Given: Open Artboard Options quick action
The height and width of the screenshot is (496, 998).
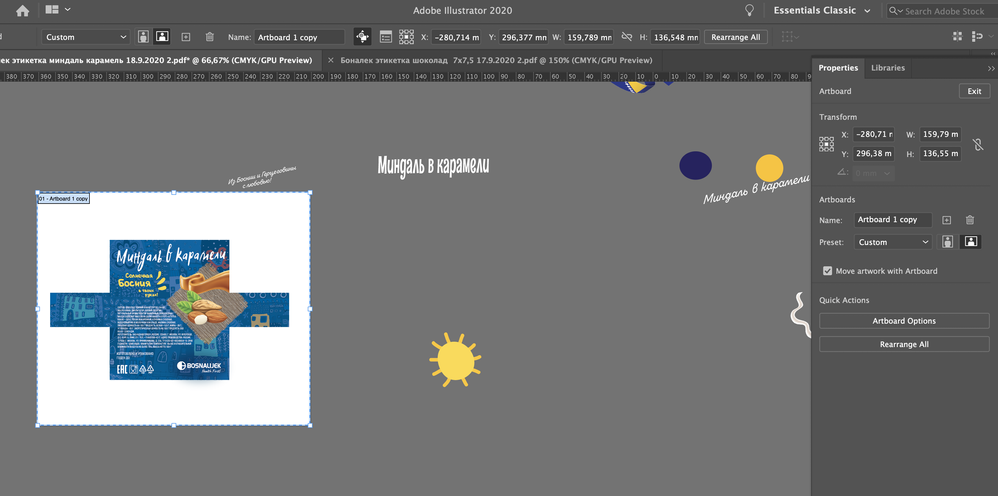Looking at the screenshot, I should (x=904, y=321).
